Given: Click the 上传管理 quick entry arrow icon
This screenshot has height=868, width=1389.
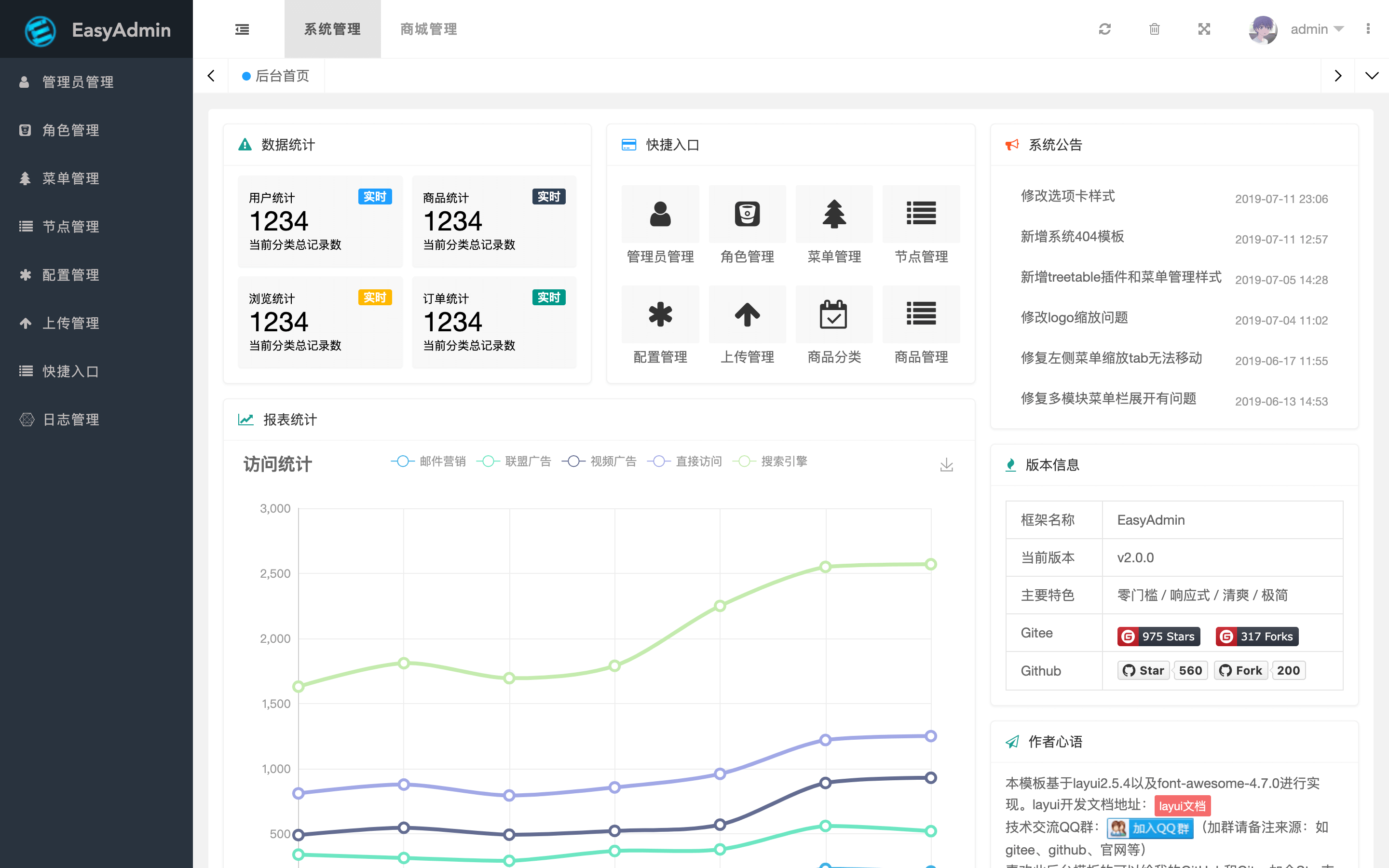Looking at the screenshot, I should (x=747, y=314).
